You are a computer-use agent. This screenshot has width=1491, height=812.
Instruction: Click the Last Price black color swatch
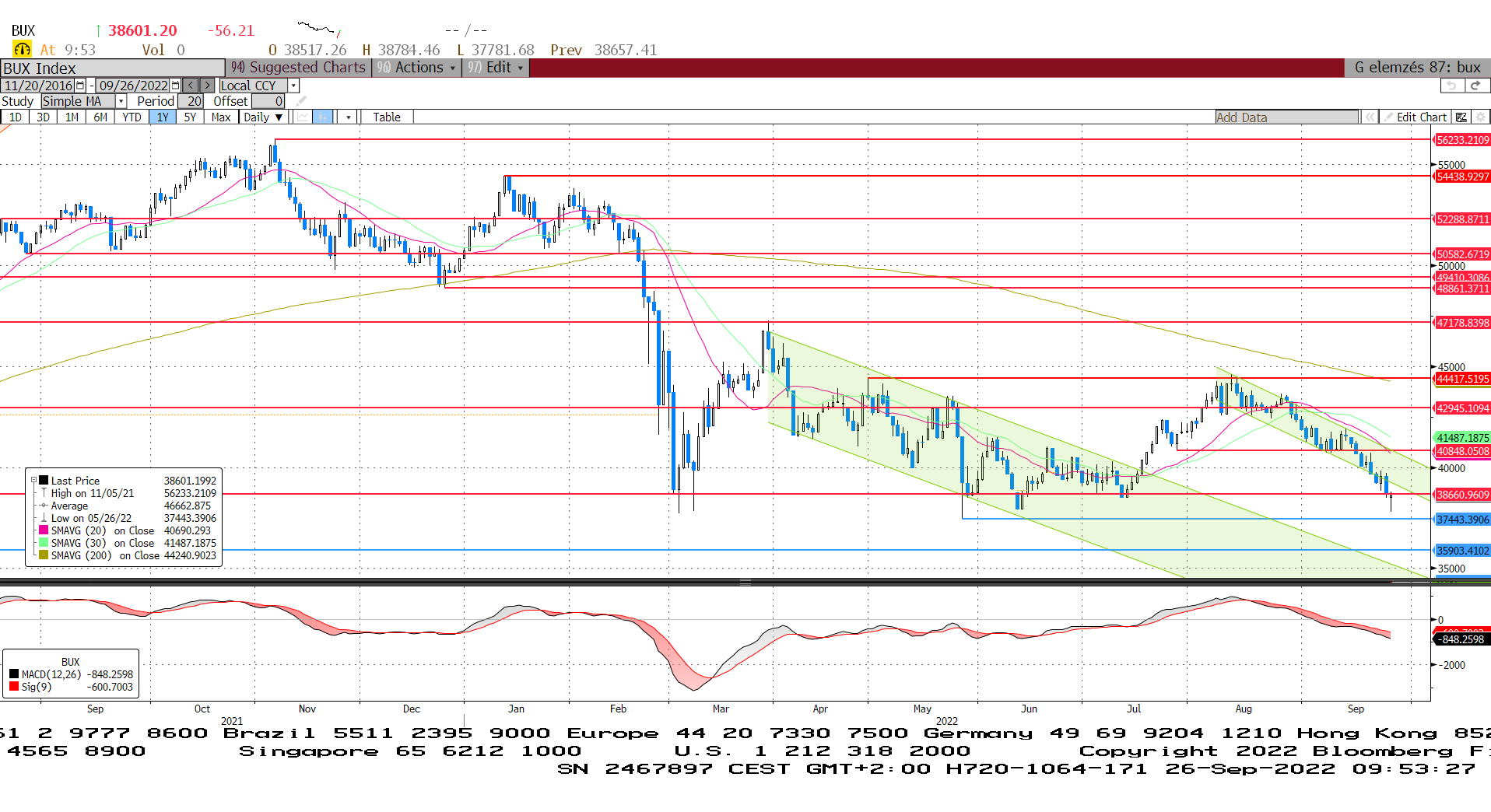44,481
